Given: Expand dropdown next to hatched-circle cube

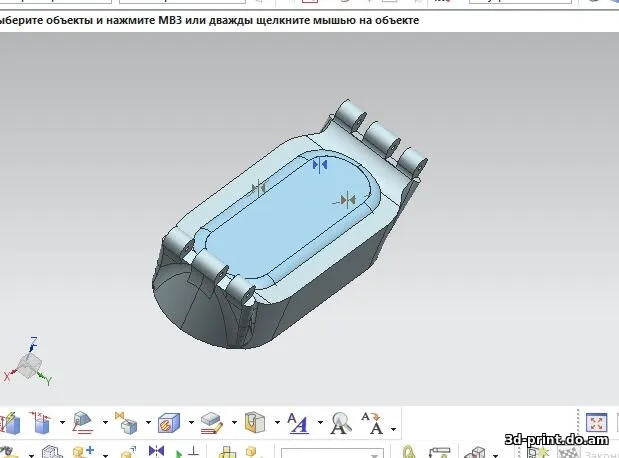Looking at the screenshot, I should click(191, 422).
